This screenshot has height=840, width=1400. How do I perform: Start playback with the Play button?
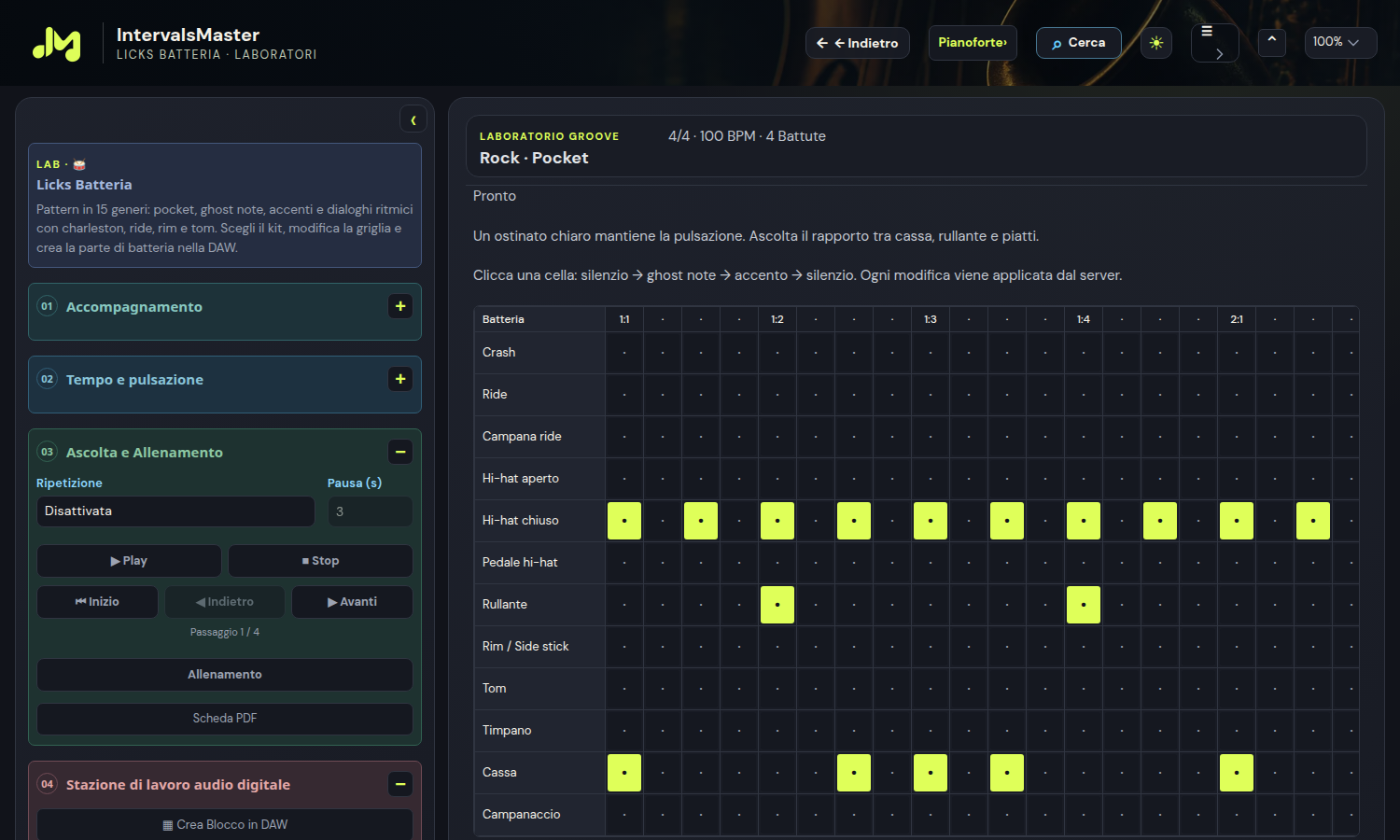pos(129,561)
